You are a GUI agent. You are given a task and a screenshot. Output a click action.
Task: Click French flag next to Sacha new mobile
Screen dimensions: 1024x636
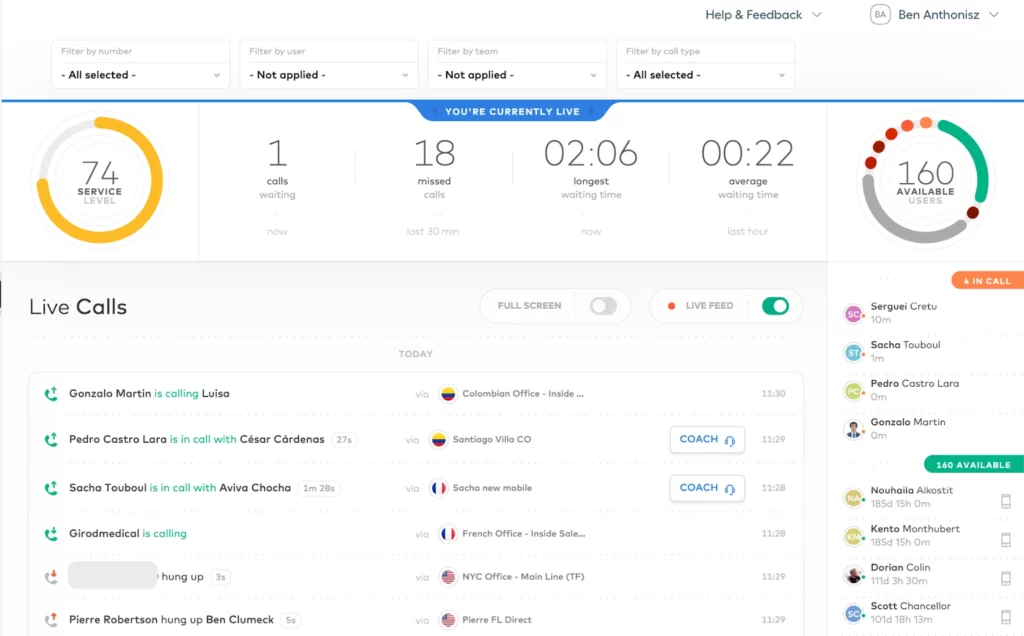[x=439, y=488]
